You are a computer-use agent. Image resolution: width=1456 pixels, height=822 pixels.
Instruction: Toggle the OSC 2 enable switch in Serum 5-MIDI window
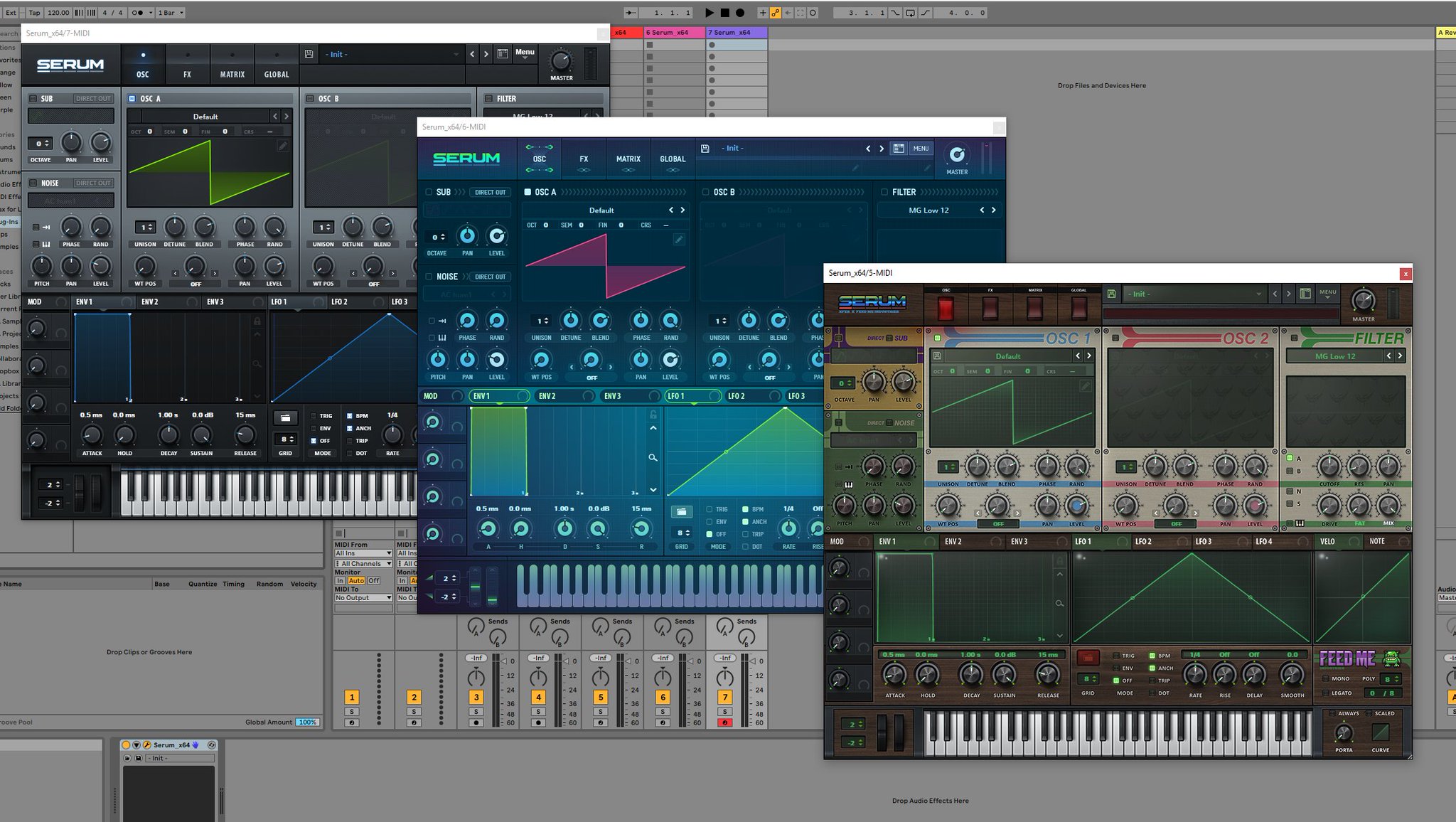coord(1115,338)
